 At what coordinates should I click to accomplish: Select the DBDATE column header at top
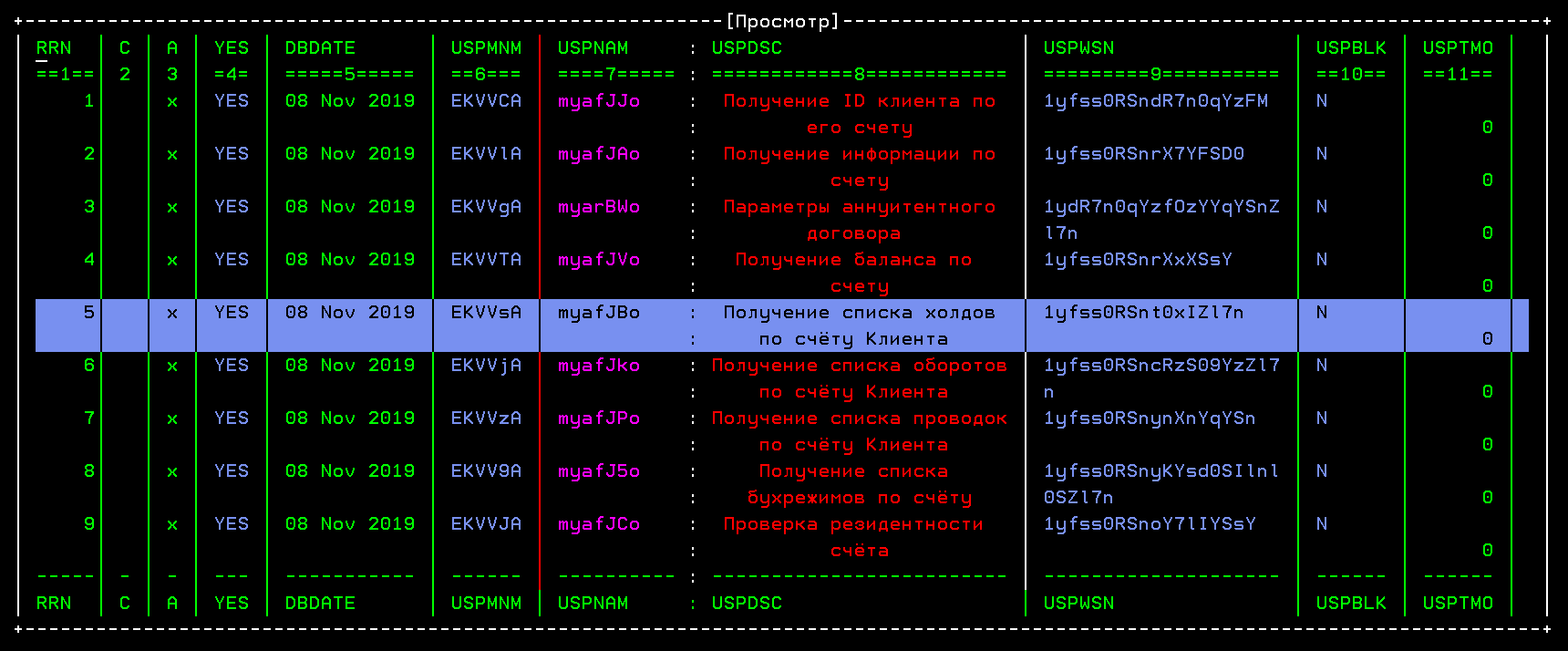click(320, 48)
